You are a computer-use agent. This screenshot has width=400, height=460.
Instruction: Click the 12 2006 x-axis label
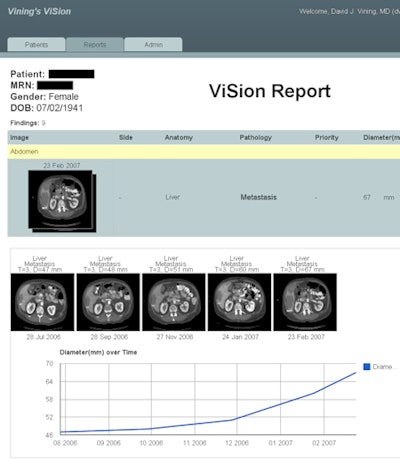pyautogui.click(x=237, y=443)
